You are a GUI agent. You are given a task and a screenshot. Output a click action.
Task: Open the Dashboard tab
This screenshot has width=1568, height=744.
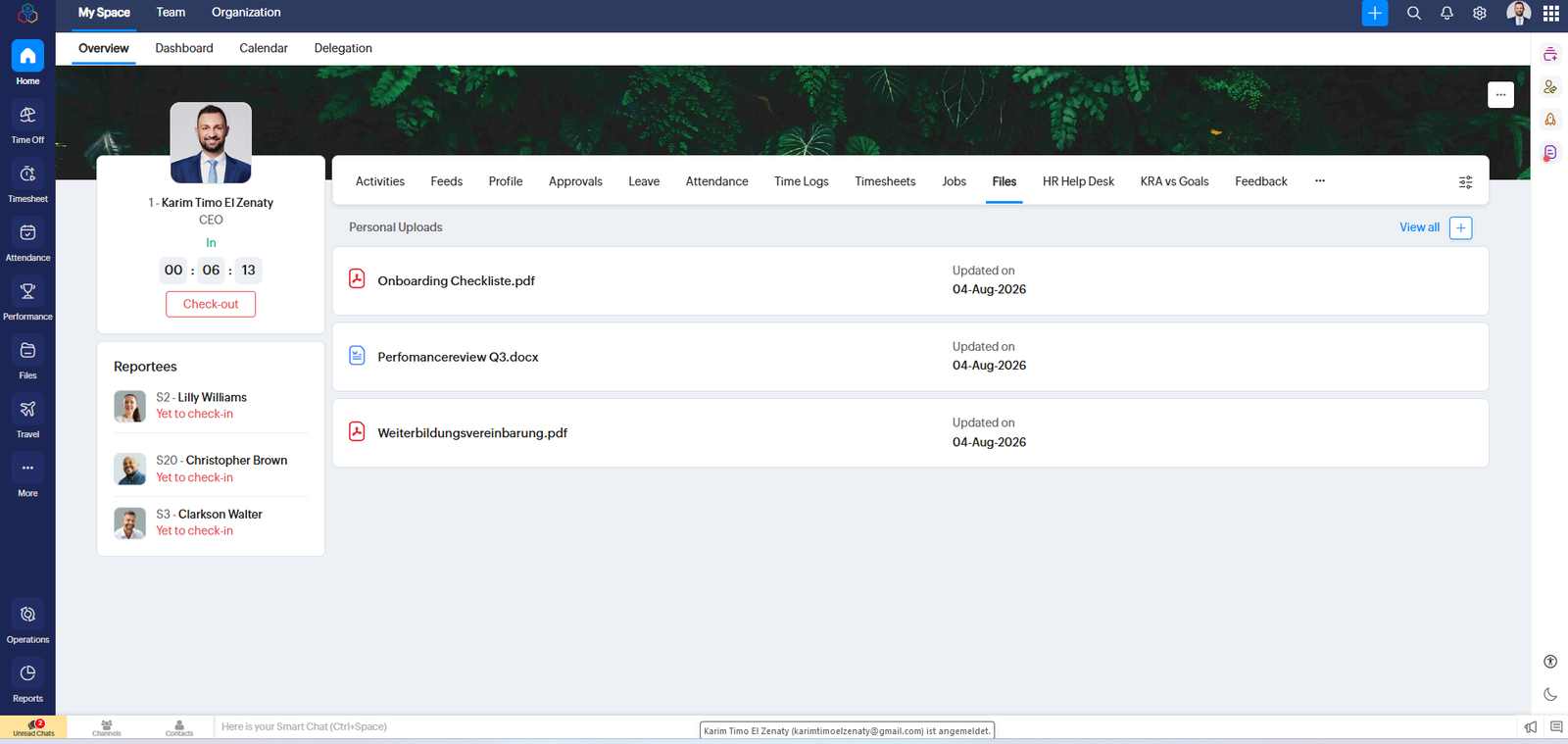click(x=184, y=48)
